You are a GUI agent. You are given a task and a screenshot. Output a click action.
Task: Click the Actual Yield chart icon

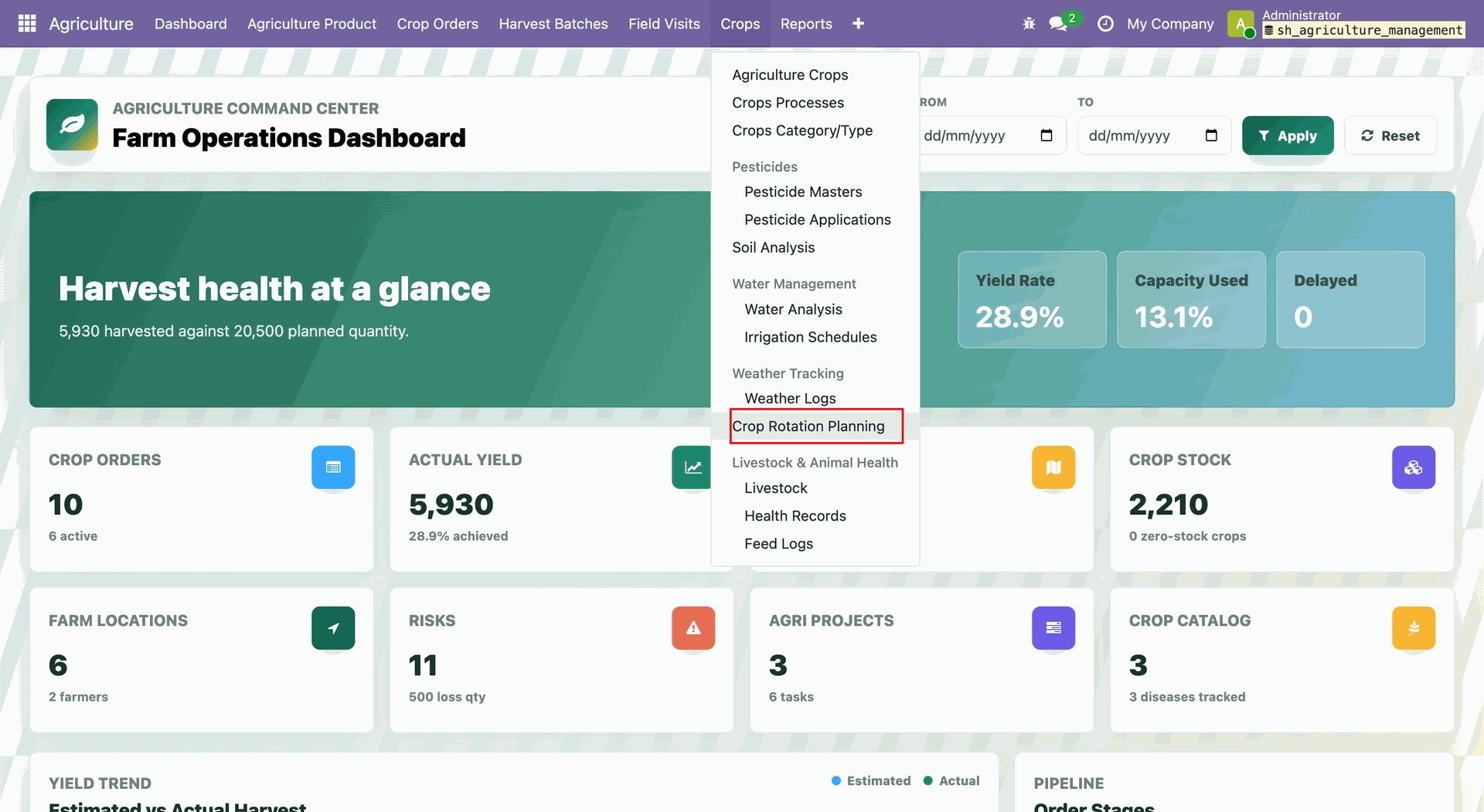[x=692, y=467]
